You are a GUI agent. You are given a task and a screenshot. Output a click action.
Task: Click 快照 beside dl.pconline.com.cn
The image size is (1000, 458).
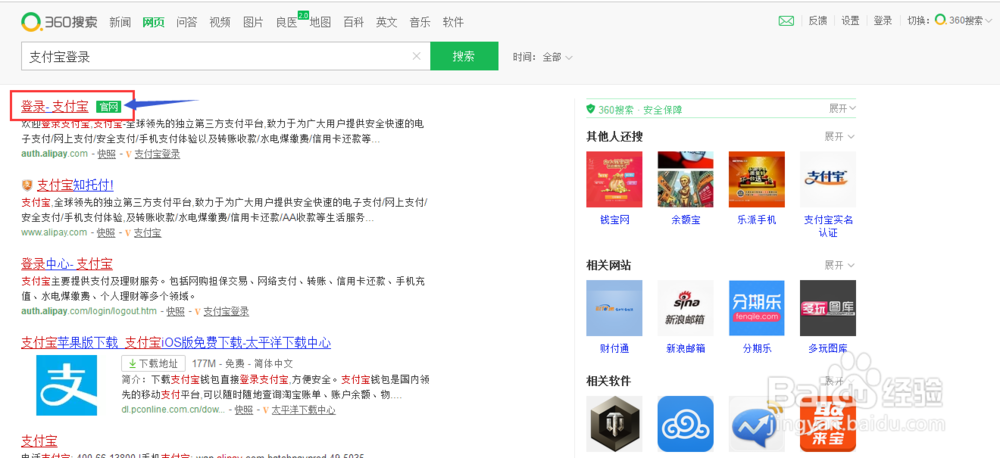tap(244, 410)
